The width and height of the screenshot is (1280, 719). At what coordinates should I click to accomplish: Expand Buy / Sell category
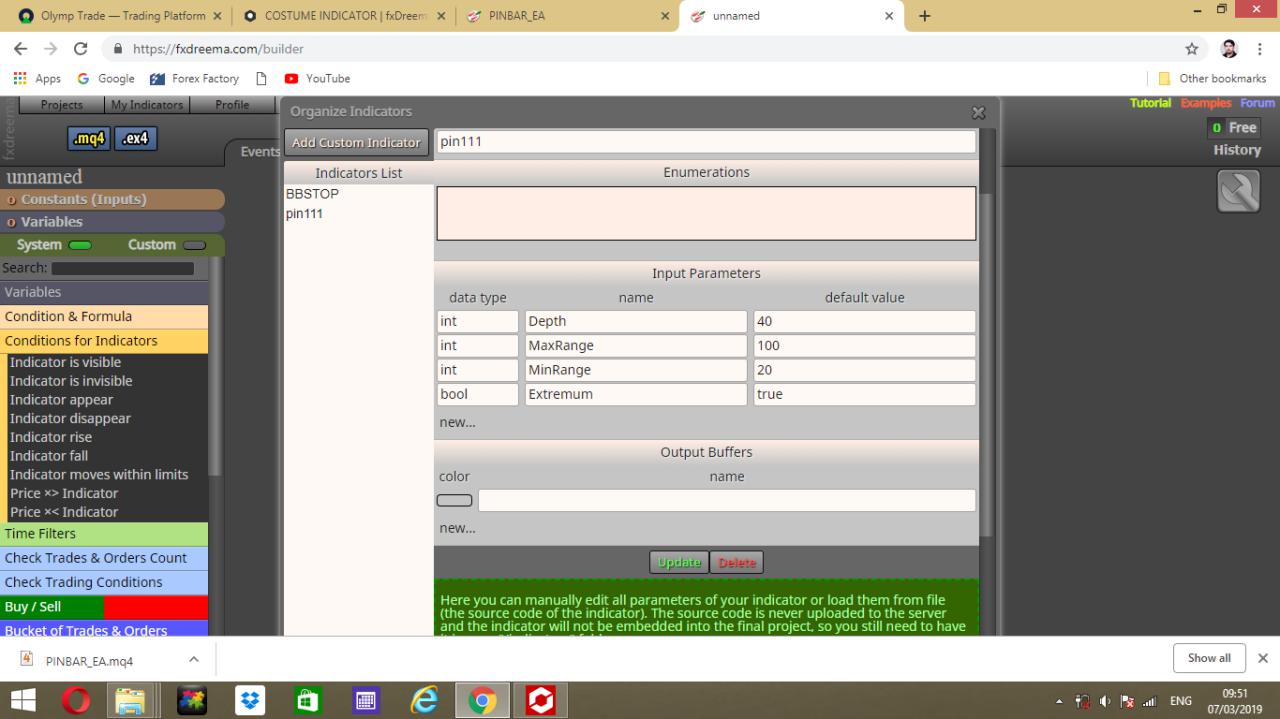(104, 607)
